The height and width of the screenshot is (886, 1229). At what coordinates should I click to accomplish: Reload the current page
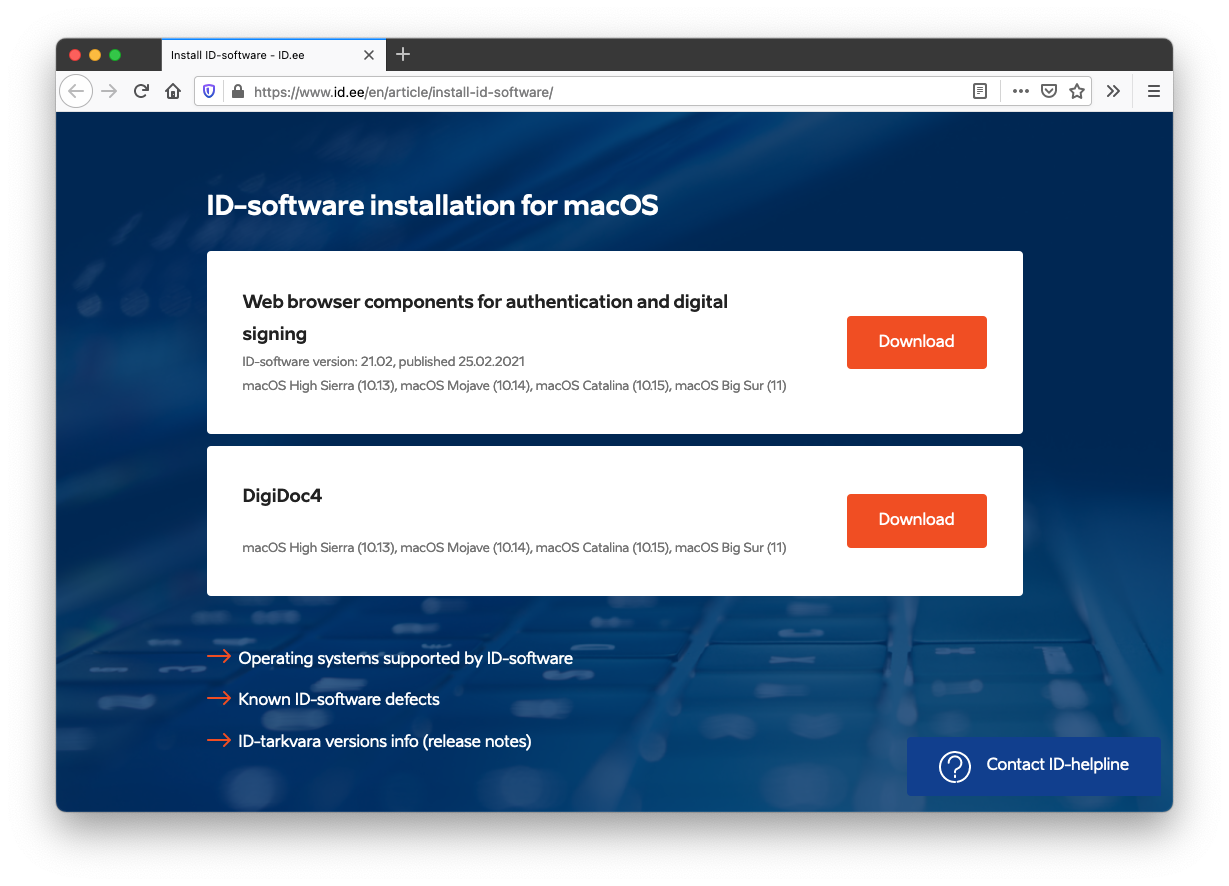tap(140, 91)
